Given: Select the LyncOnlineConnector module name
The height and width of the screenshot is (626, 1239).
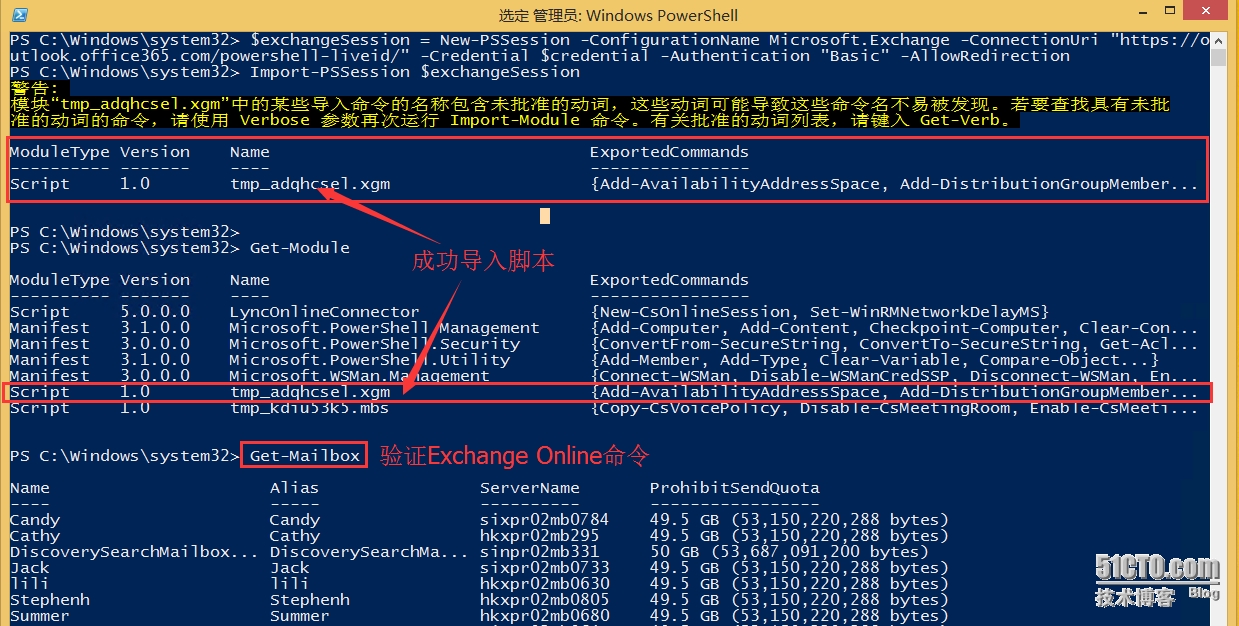Looking at the screenshot, I should (x=324, y=312).
